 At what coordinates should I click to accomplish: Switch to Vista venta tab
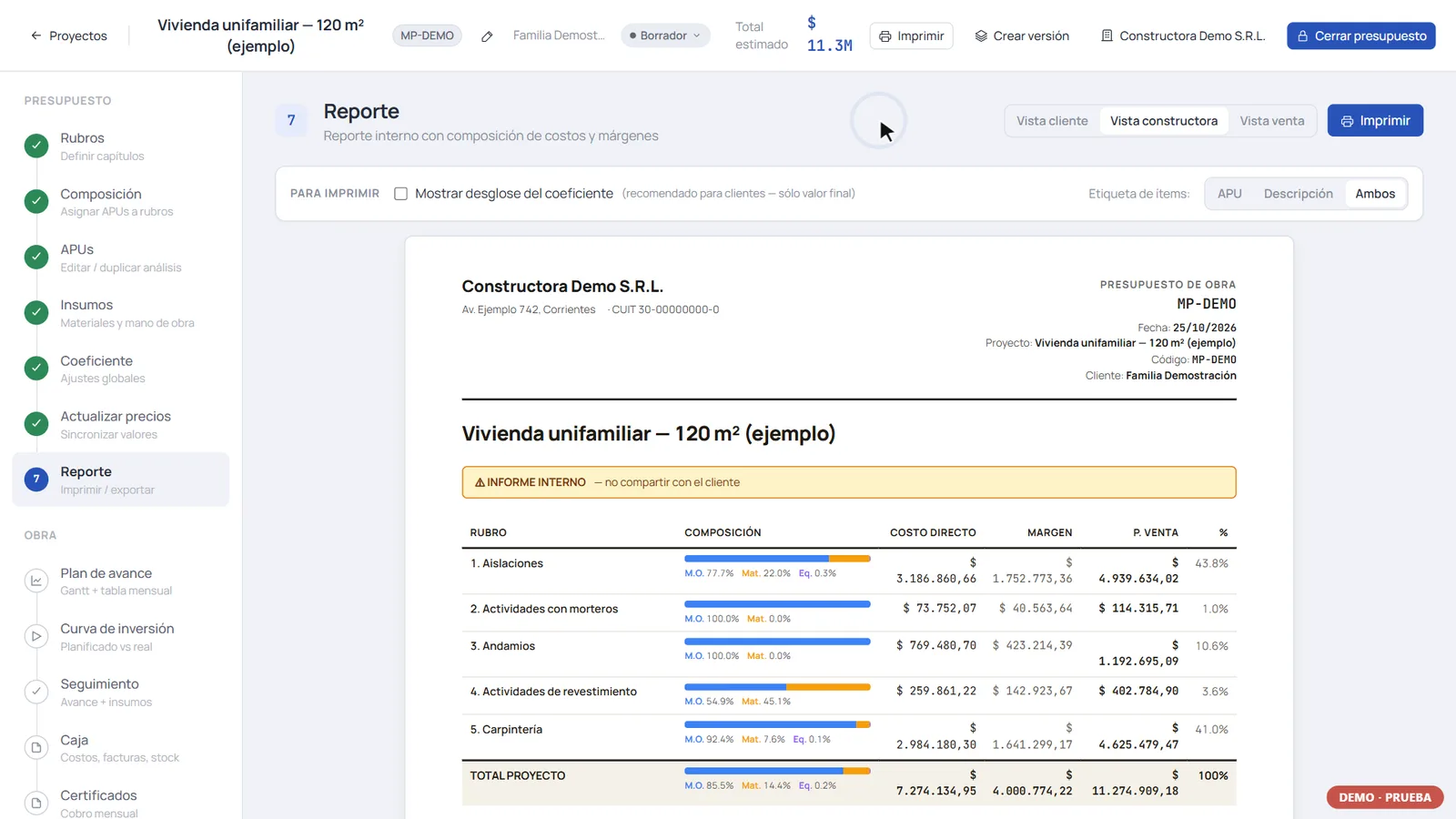[x=1271, y=121]
